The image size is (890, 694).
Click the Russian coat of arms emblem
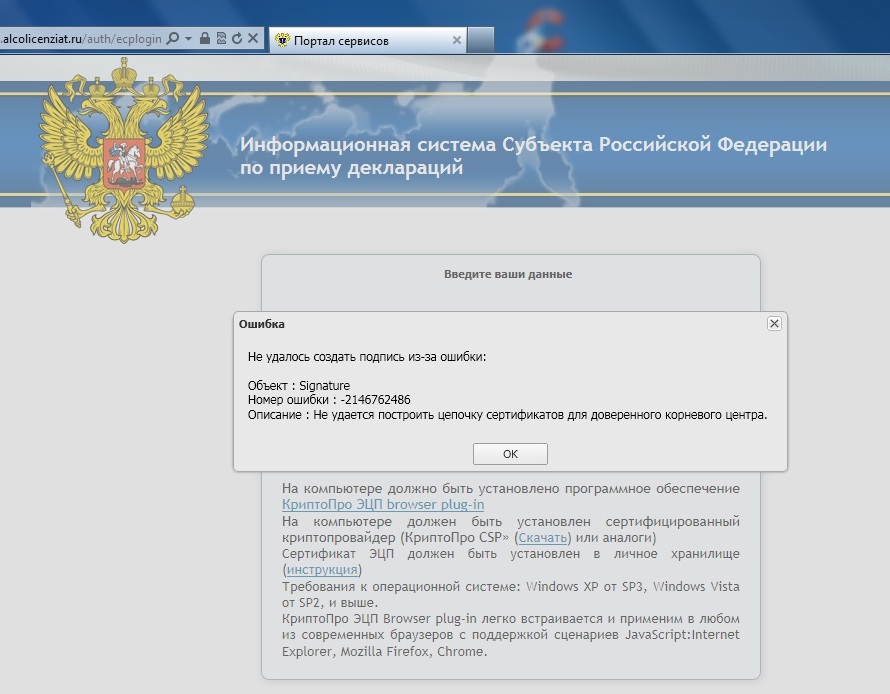(x=124, y=150)
